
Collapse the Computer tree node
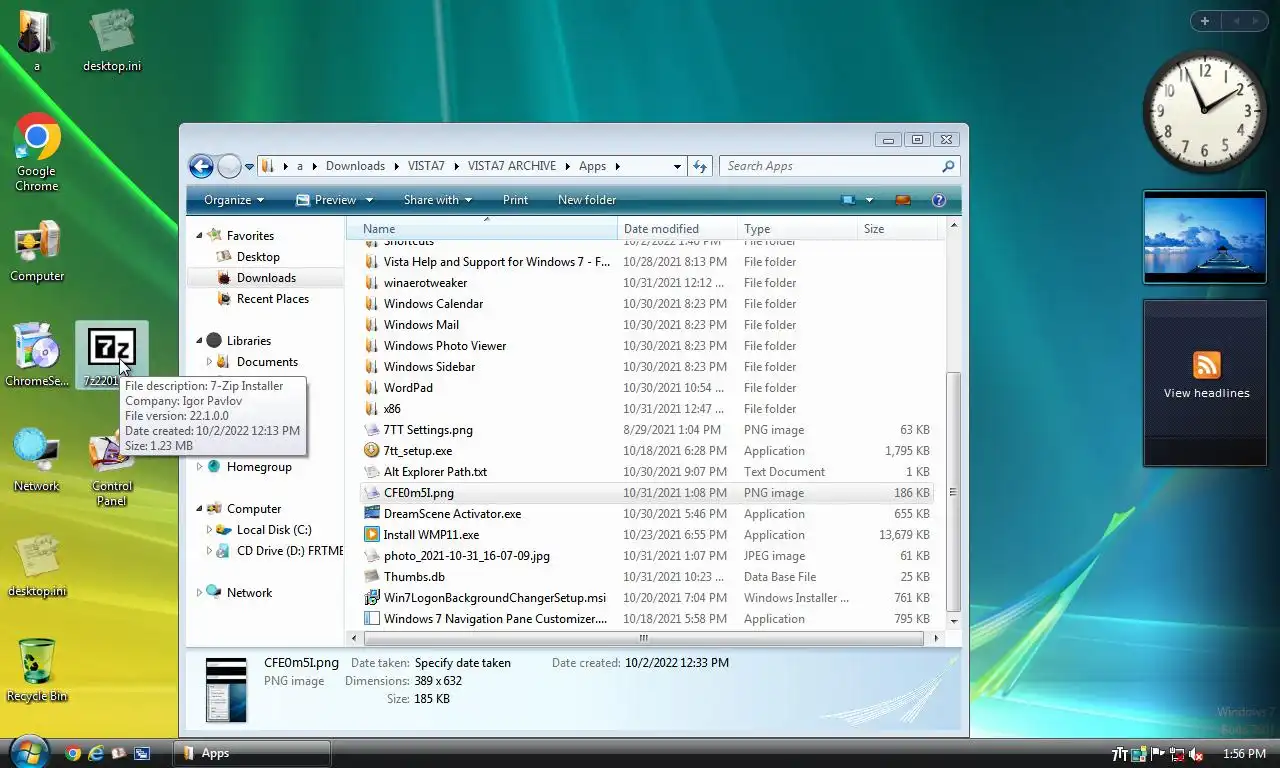tap(199, 509)
